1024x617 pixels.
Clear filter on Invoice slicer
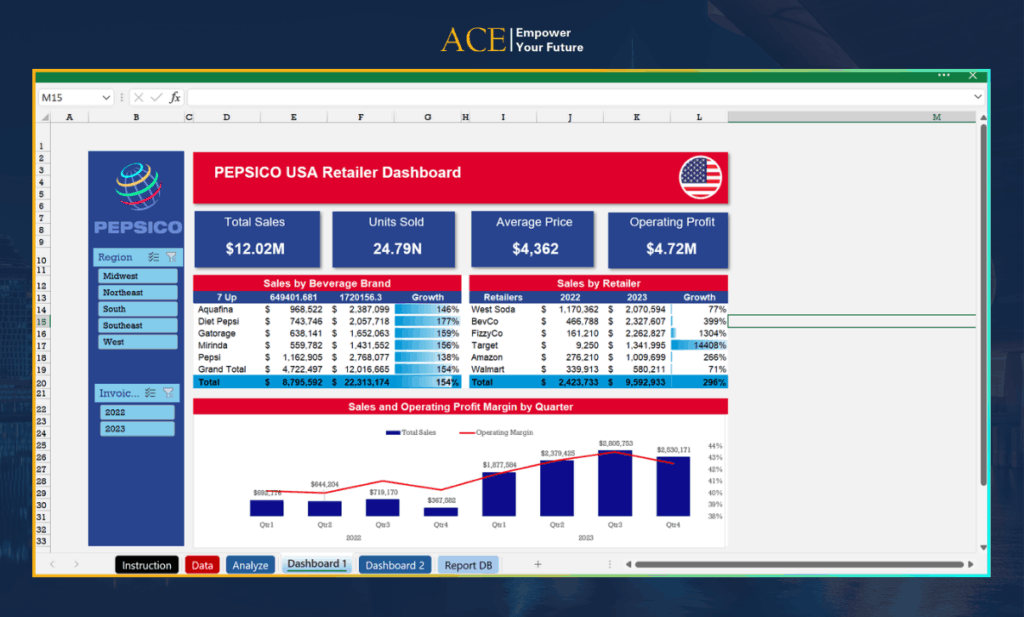(x=168, y=392)
